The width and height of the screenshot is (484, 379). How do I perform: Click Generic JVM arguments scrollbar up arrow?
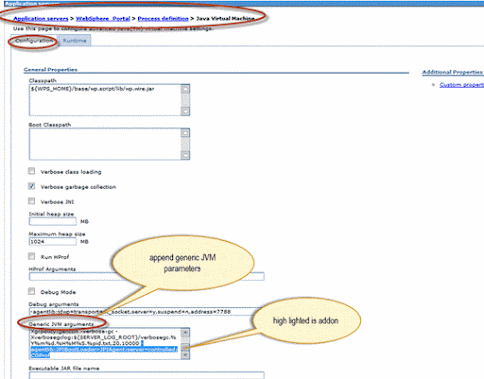(185, 333)
